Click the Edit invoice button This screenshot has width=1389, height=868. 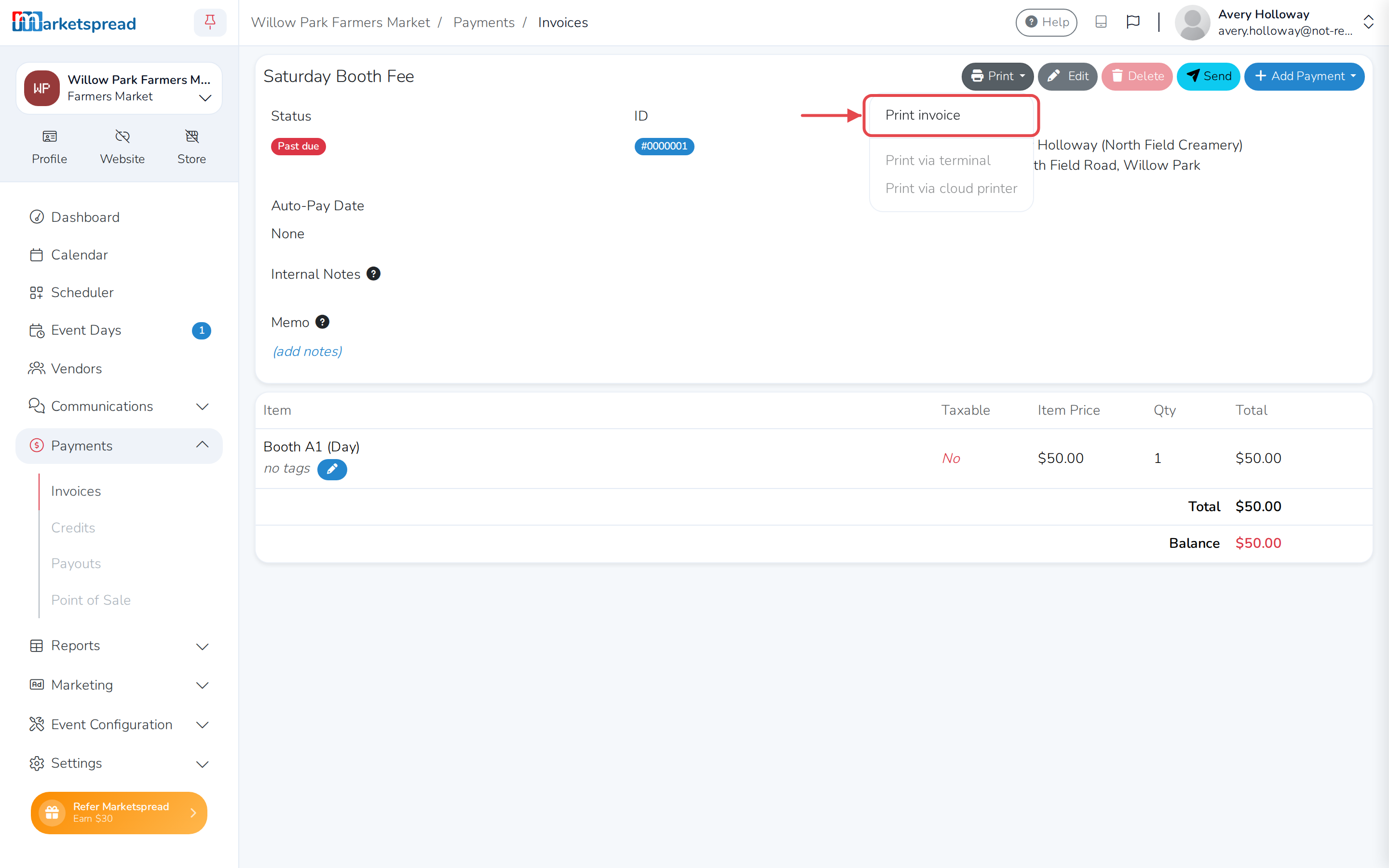tap(1067, 76)
